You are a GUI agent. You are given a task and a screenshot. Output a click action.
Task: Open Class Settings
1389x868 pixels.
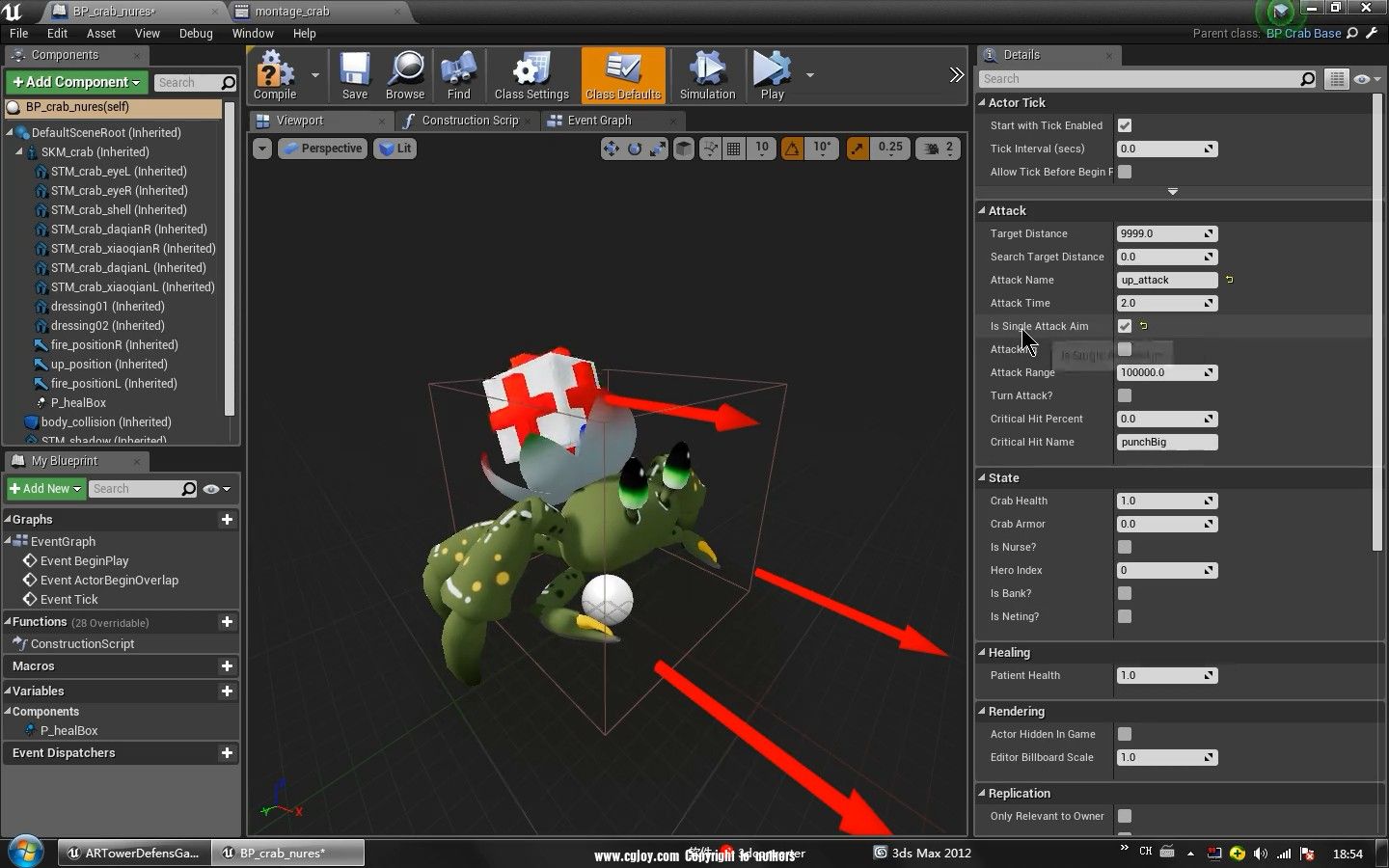[531, 75]
